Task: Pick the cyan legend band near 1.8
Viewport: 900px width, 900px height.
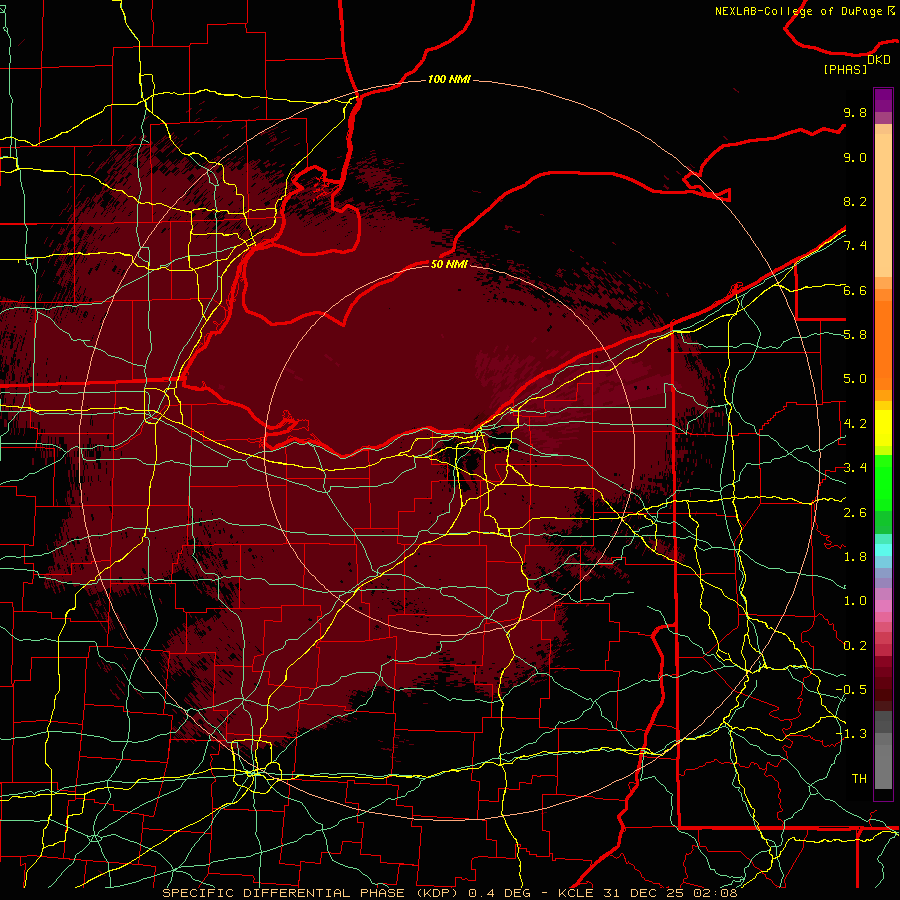Action: coord(883,550)
